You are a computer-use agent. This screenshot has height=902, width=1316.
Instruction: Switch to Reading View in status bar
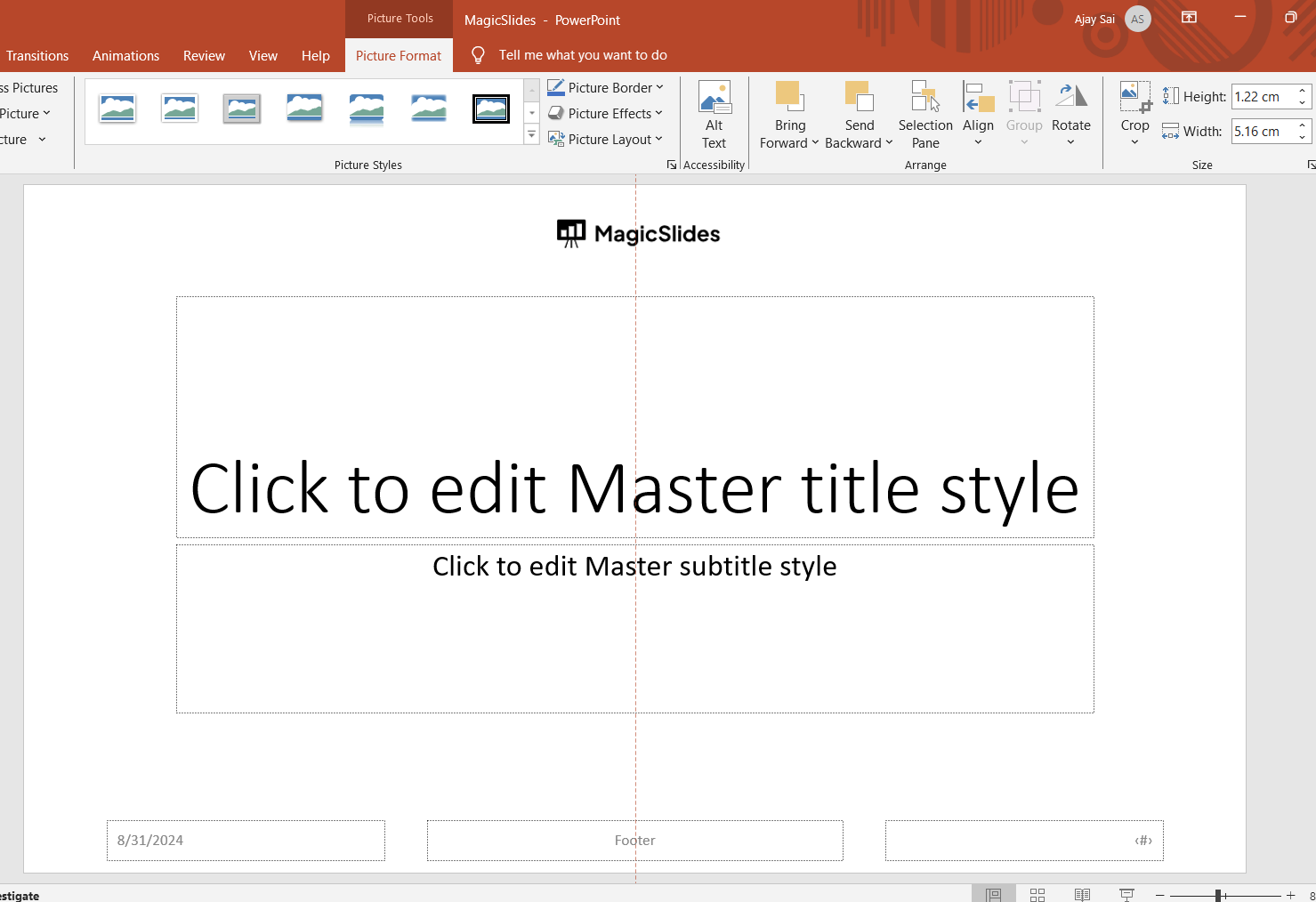1082,895
